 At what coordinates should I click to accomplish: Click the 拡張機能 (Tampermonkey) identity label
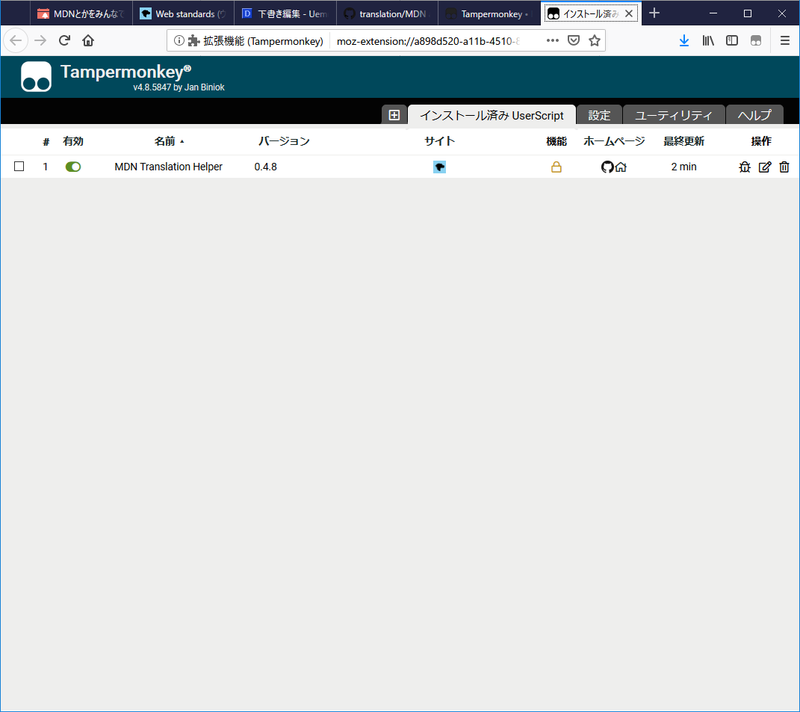263,41
